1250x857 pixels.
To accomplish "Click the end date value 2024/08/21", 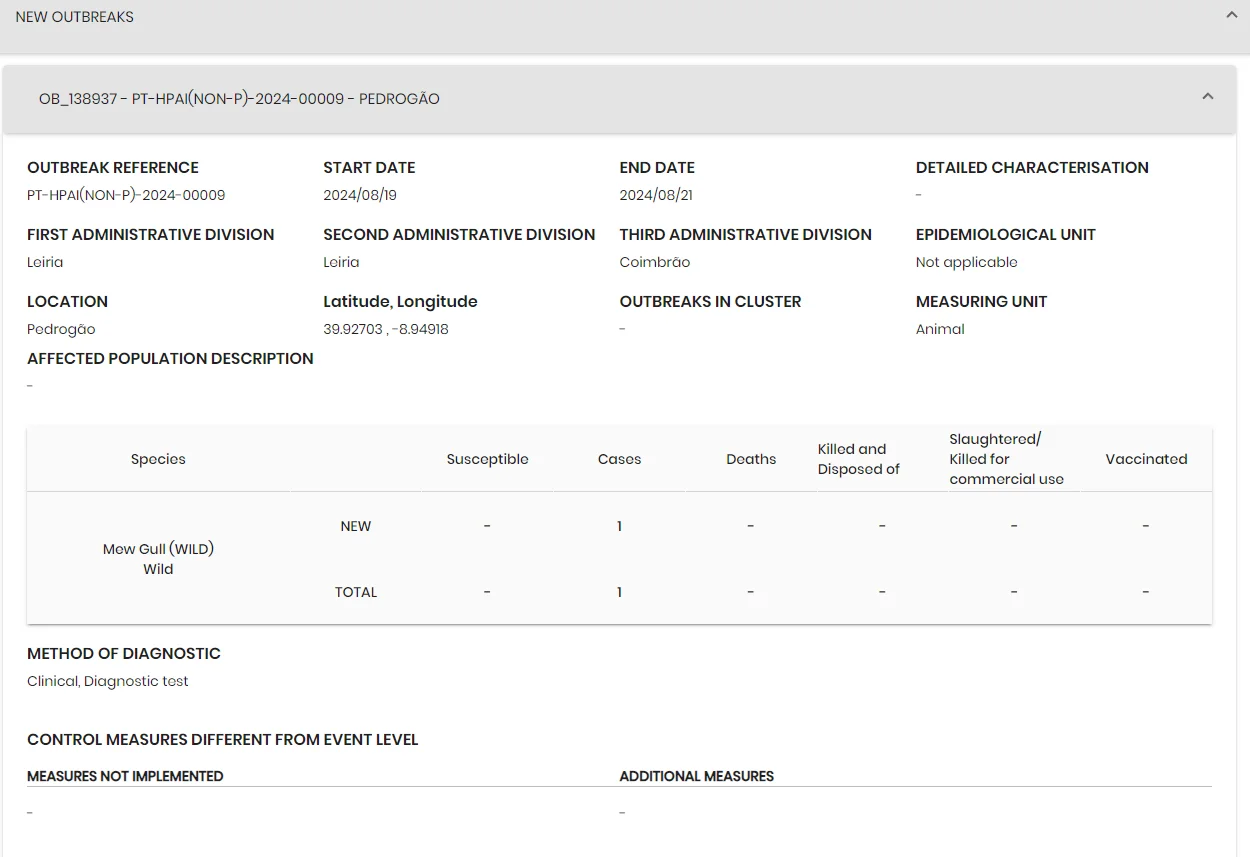I will pos(656,195).
